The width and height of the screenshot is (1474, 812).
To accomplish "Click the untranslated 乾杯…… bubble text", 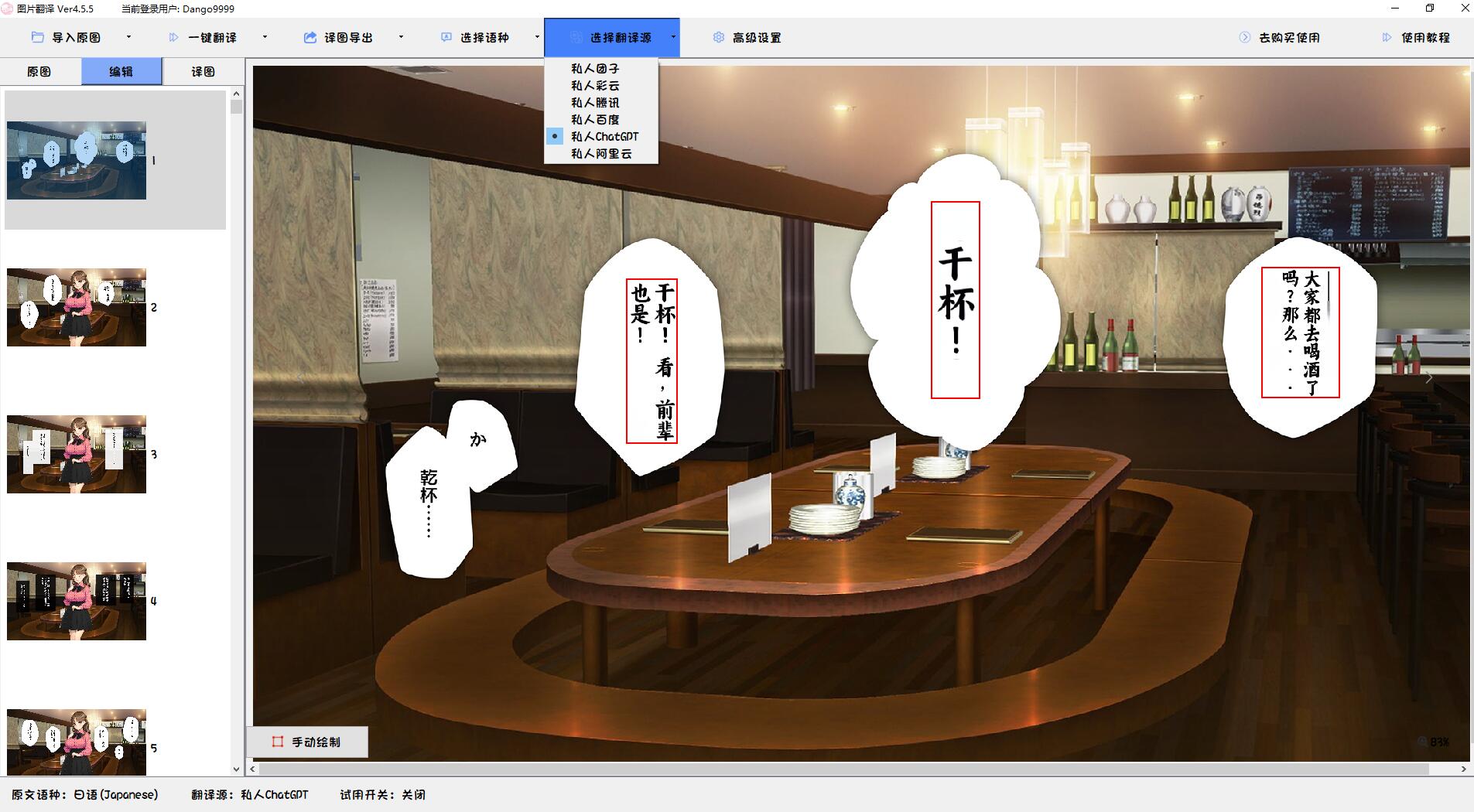I will [x=429, y=502].
